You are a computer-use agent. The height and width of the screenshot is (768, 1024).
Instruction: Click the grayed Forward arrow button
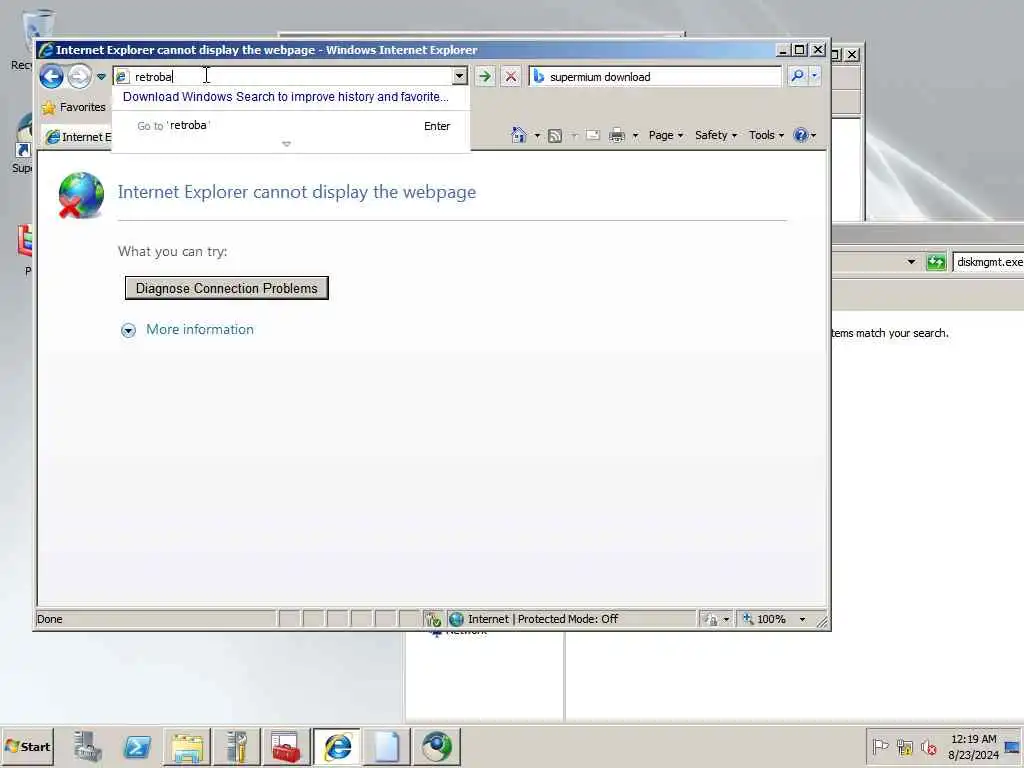click(80, 76)
